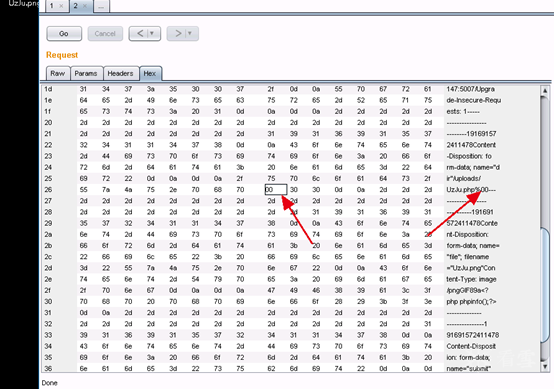Open the Headers tab
554x389 pixels.
tap(120, 73)
